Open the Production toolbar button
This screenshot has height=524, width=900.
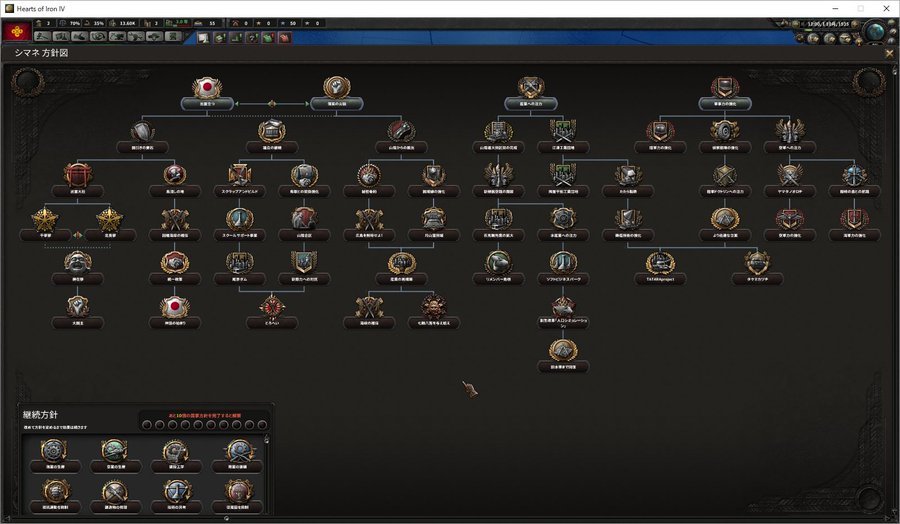tap(135, 37)
